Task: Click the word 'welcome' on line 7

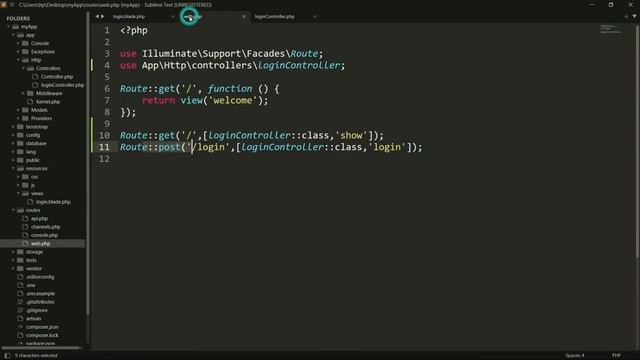Action: pyautogui.click(x=233, y=100)
